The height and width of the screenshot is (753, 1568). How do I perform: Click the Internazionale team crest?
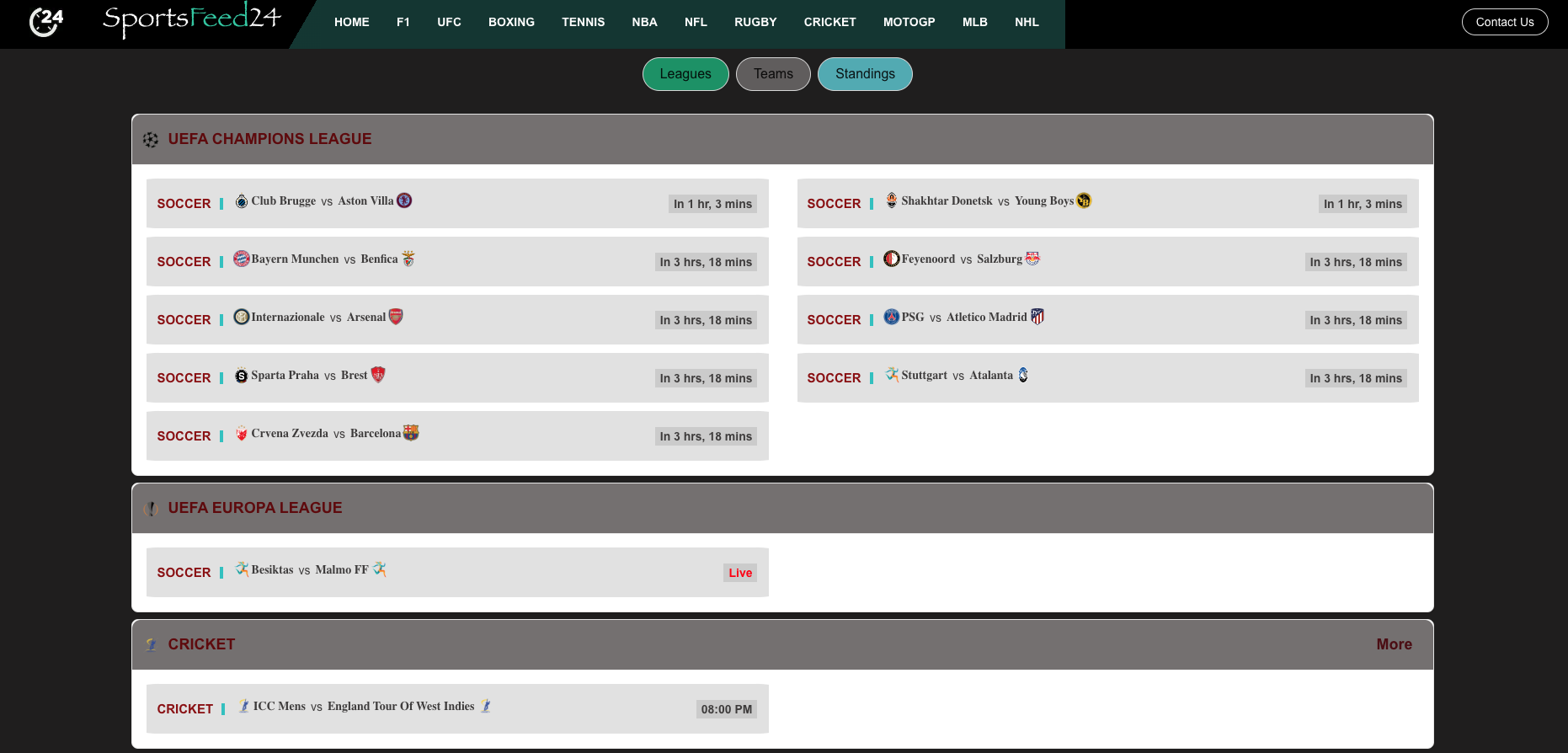pyautogui.click(x=242, y=317)
